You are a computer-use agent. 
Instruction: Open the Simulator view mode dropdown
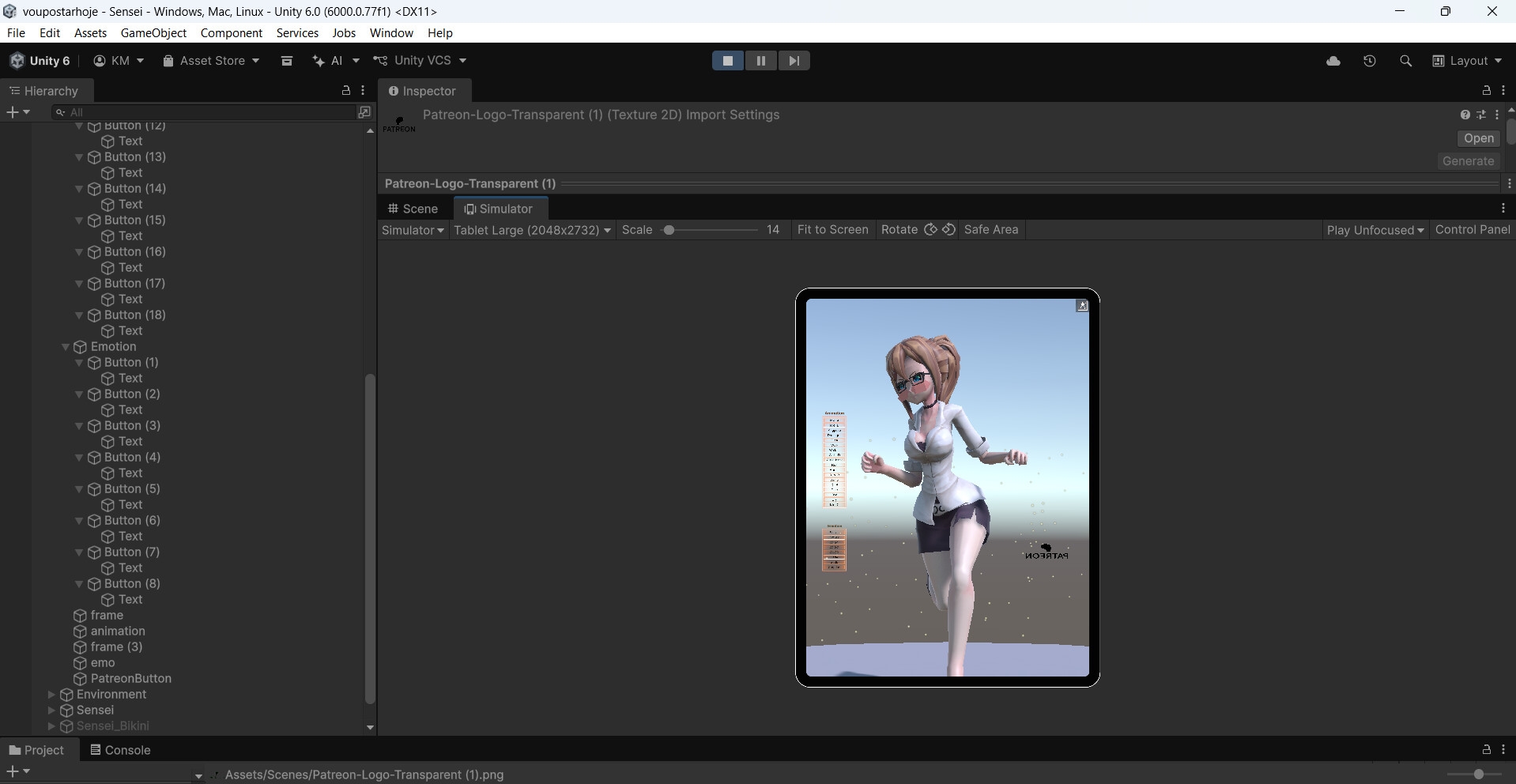(x=413, y=230)
